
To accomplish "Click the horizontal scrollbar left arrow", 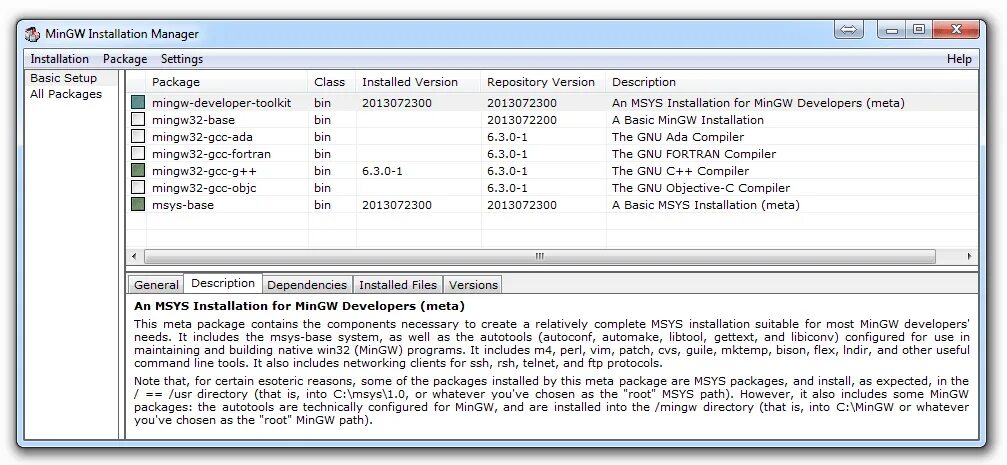I will [x=134, y=256].
